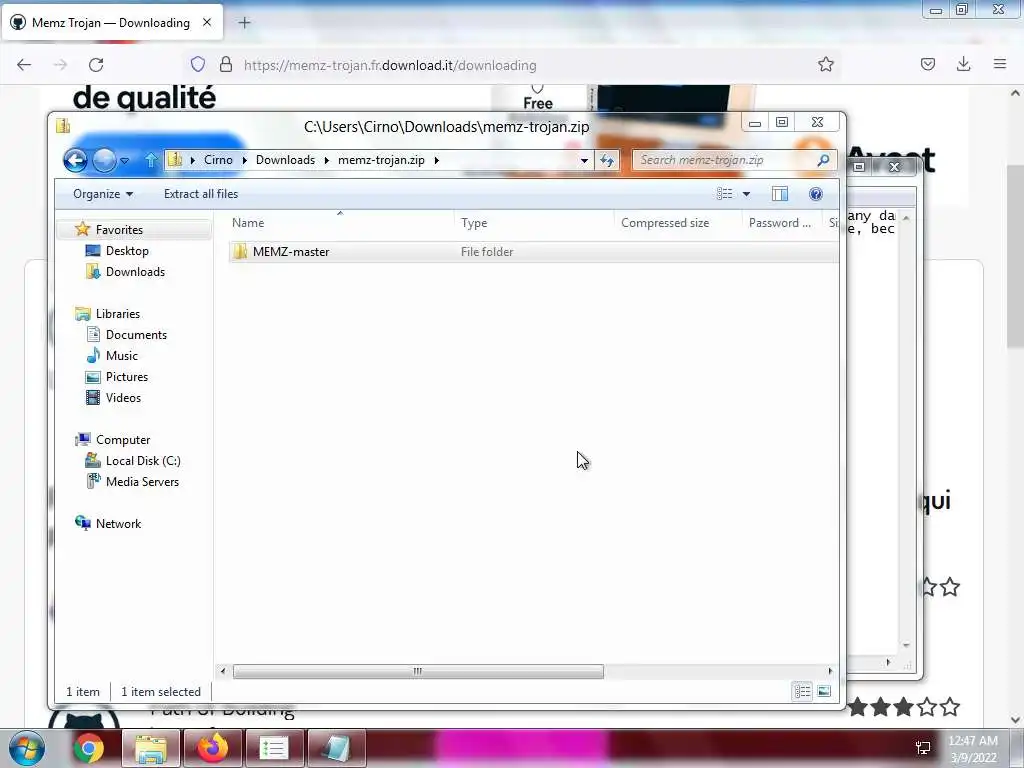Open Explorer help

click(x=816, y=194)
